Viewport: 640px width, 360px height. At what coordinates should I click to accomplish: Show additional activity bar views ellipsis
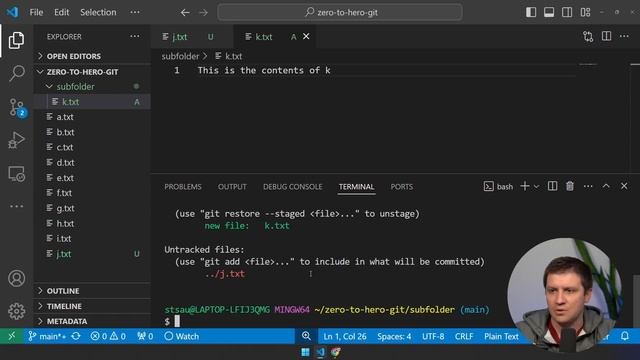pos(16,206)
